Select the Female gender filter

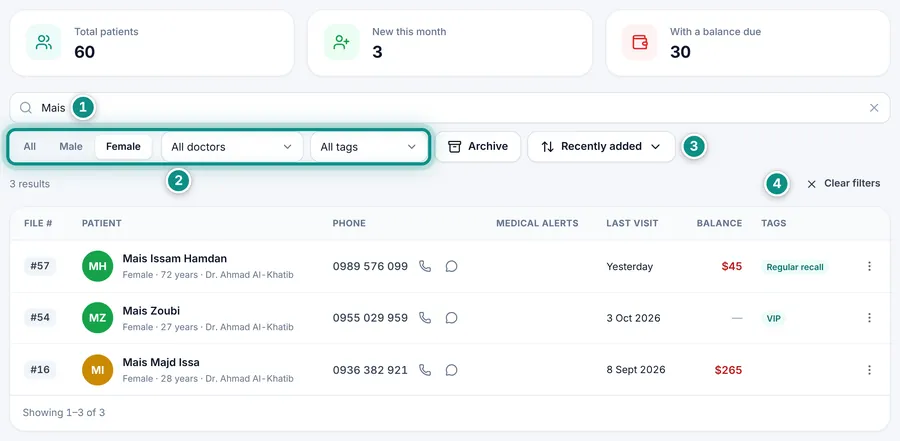[123, 146]
